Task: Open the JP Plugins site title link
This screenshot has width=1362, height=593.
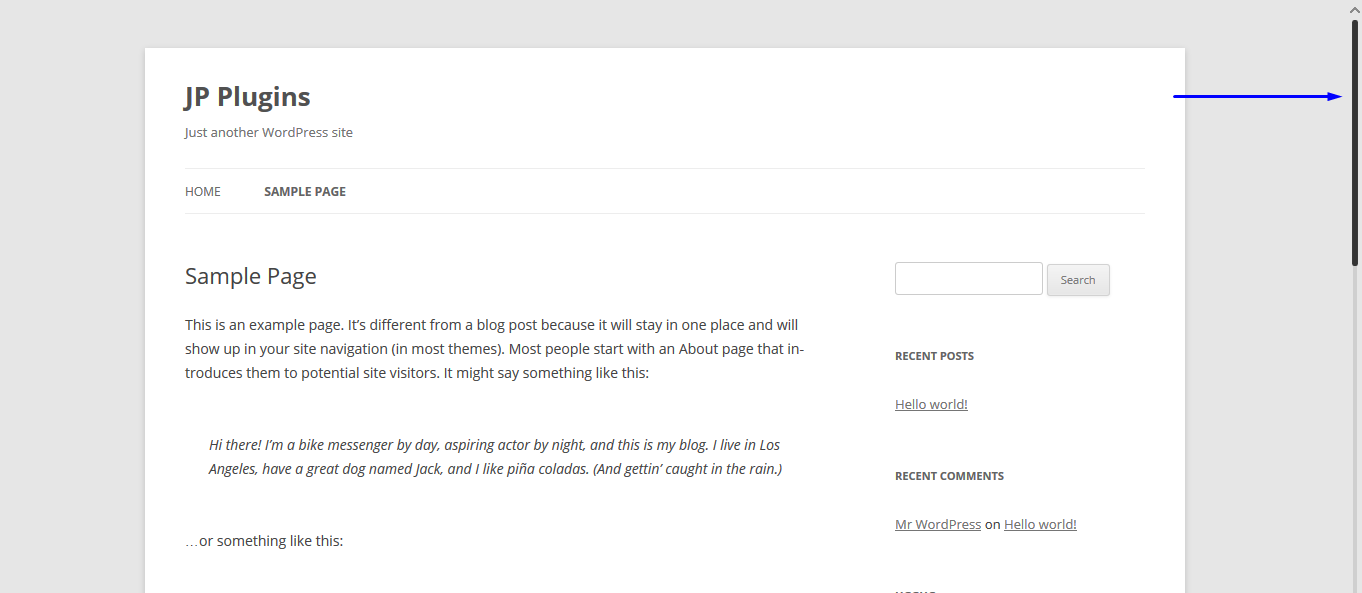Action: (x=247, y=97)
